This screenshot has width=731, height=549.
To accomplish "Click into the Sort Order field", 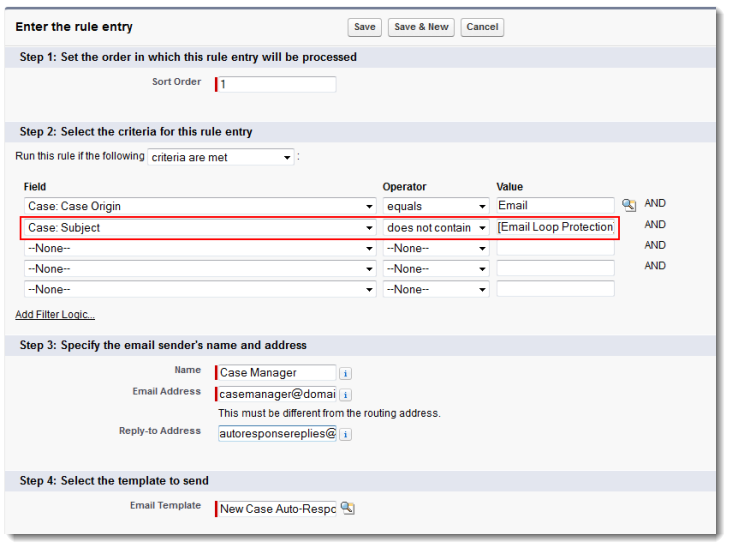I will tap(277, 84).
